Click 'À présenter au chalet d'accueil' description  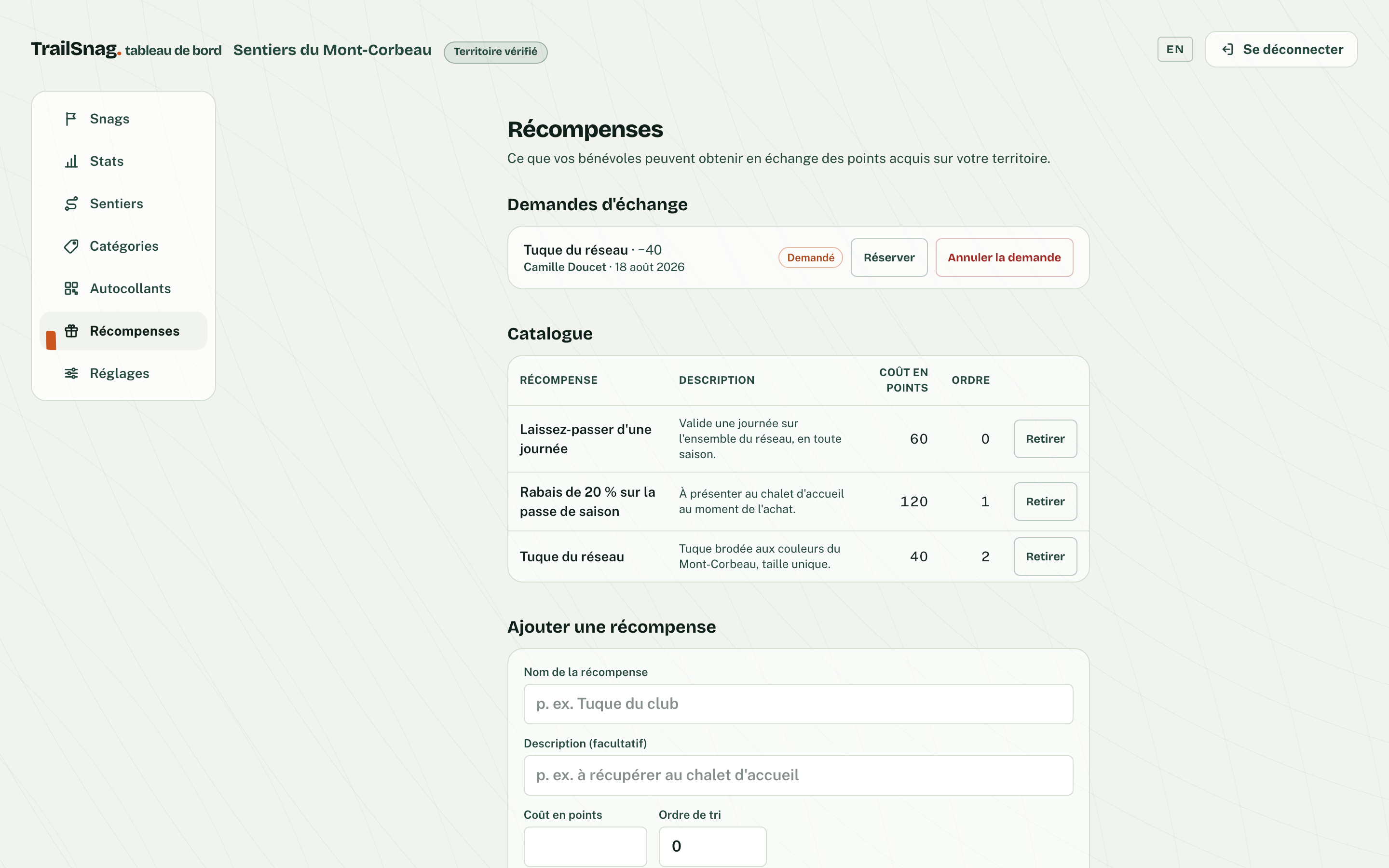(761, 501)
